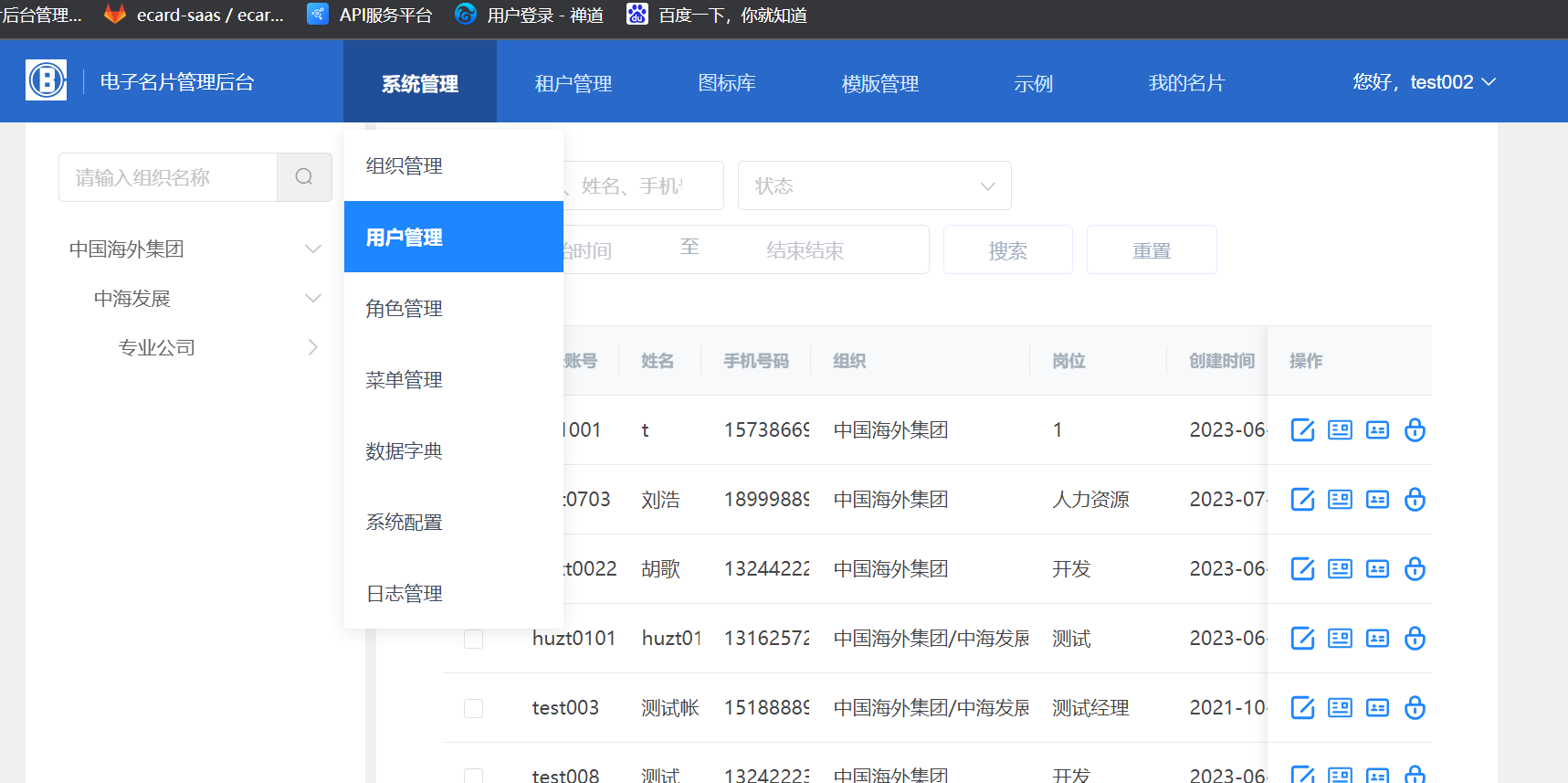Open the 百度一下 bookmark
Image resolution: width=1568 pixels, height=783 pixels.
717,15
